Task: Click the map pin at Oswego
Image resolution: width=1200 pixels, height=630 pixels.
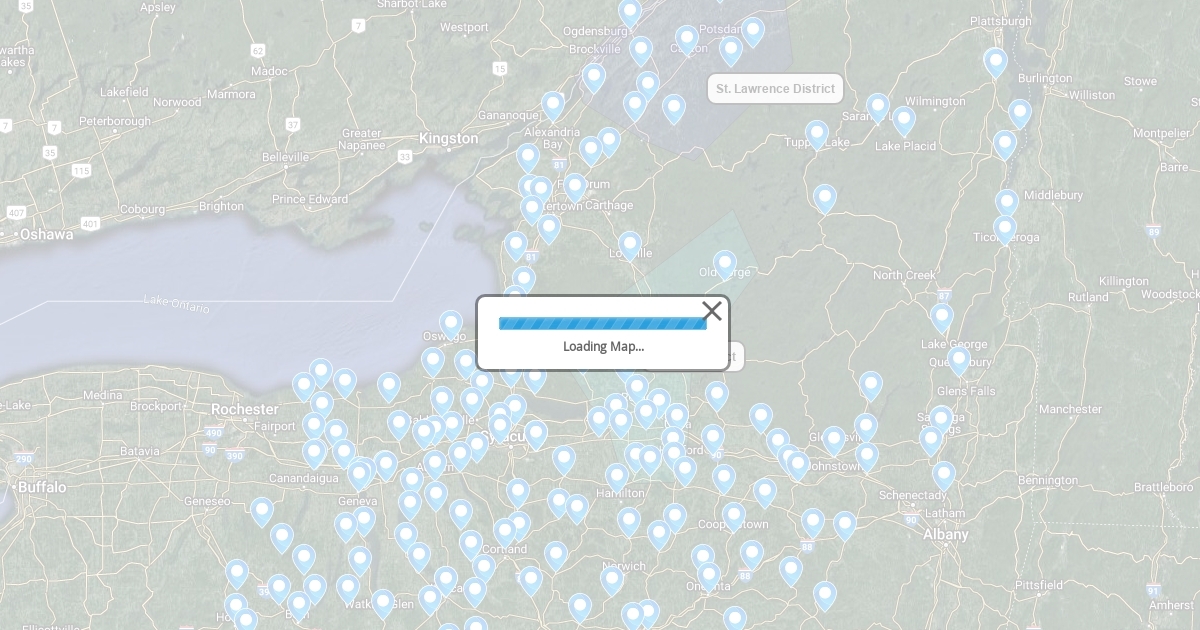Action: point(451,324)
